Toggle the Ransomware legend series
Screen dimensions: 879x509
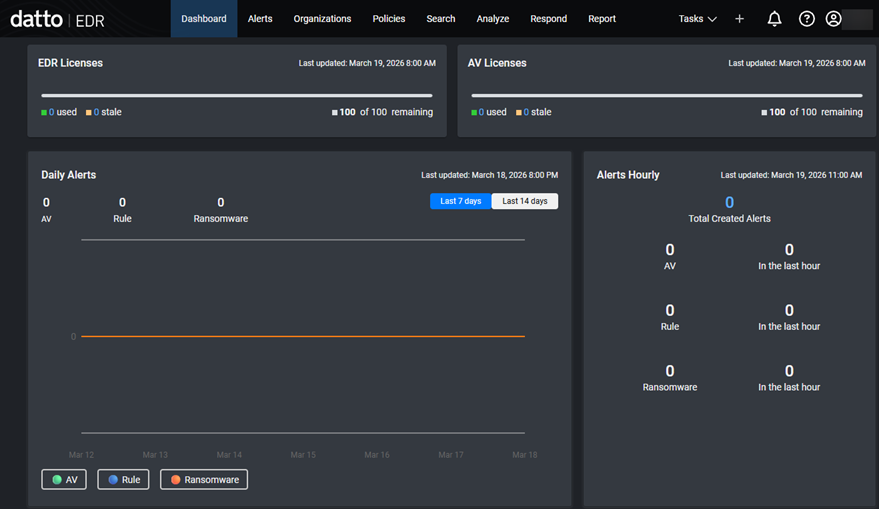tap(204, 480)
